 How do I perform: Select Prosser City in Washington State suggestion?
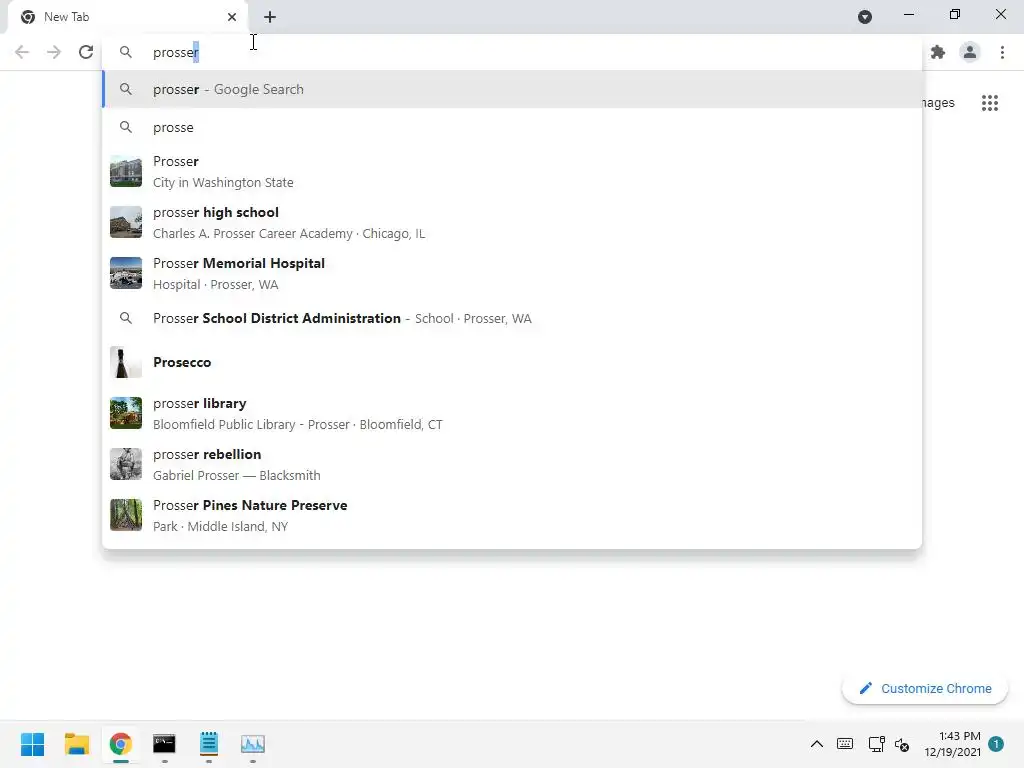pyautogui.click(x=512, y=172)
